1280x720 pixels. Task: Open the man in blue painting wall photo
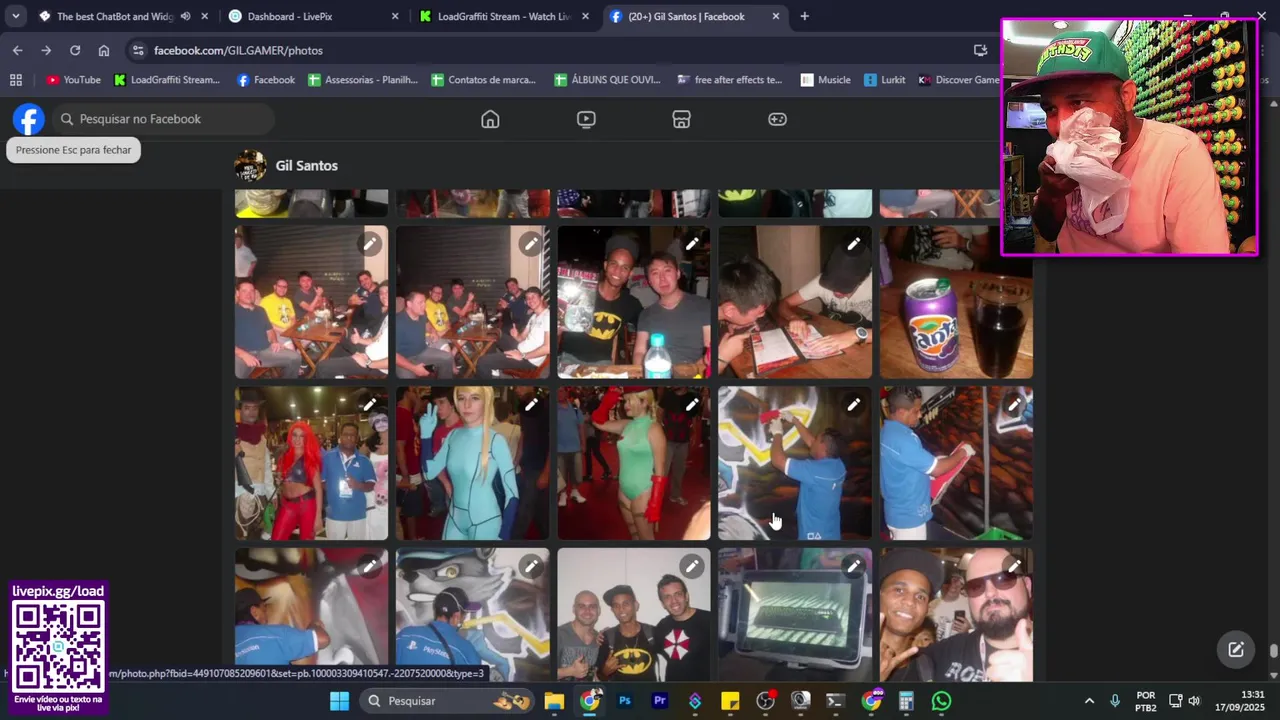point(956,463)
